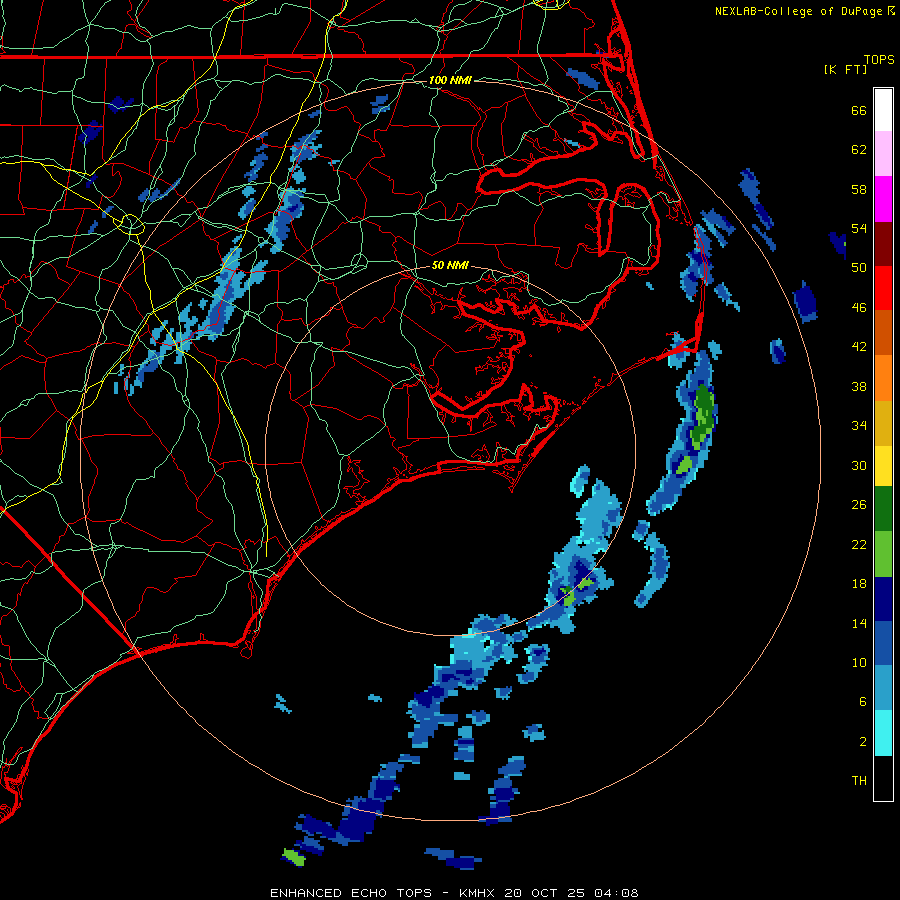This screenshot has height=900, width=900.
Task: Click the medium blue 18 kft legend swatch
Action: [x=883, y=643]
